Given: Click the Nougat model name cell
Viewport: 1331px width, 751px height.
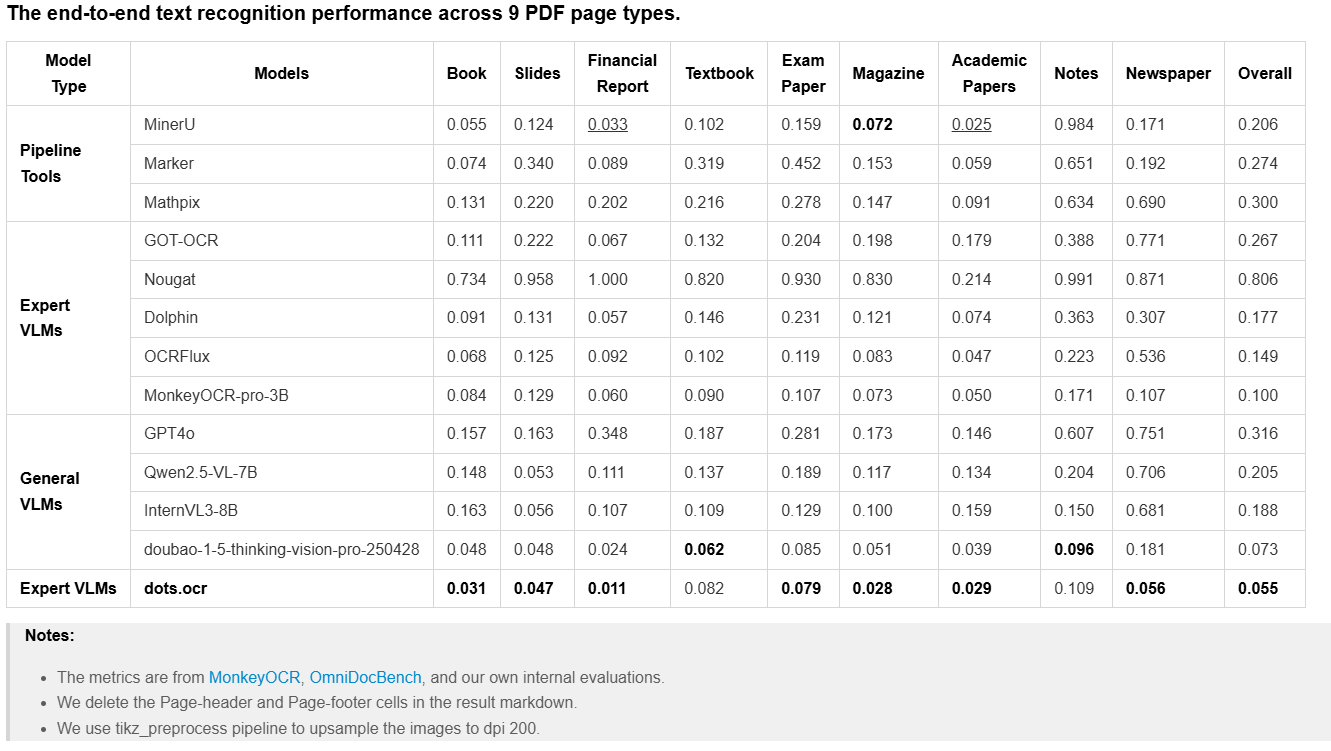Looking at the screenshot, I should pyautogui.click(x=170, y=279).
